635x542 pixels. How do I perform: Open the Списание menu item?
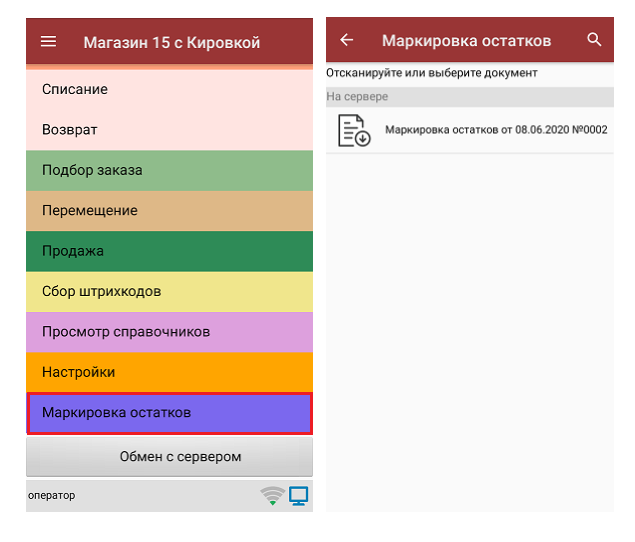tap(169, 90)
